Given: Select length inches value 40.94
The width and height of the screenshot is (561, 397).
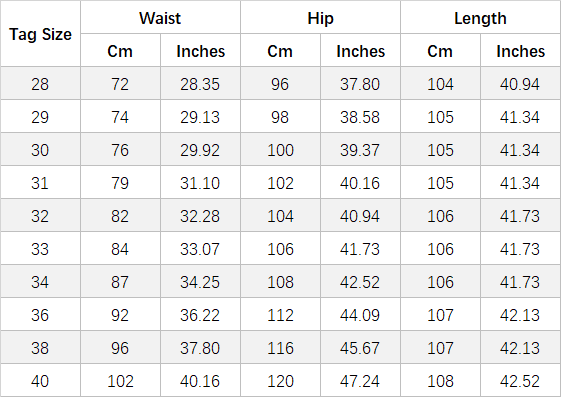Looking at the screenshot, I should coord(521,84).
